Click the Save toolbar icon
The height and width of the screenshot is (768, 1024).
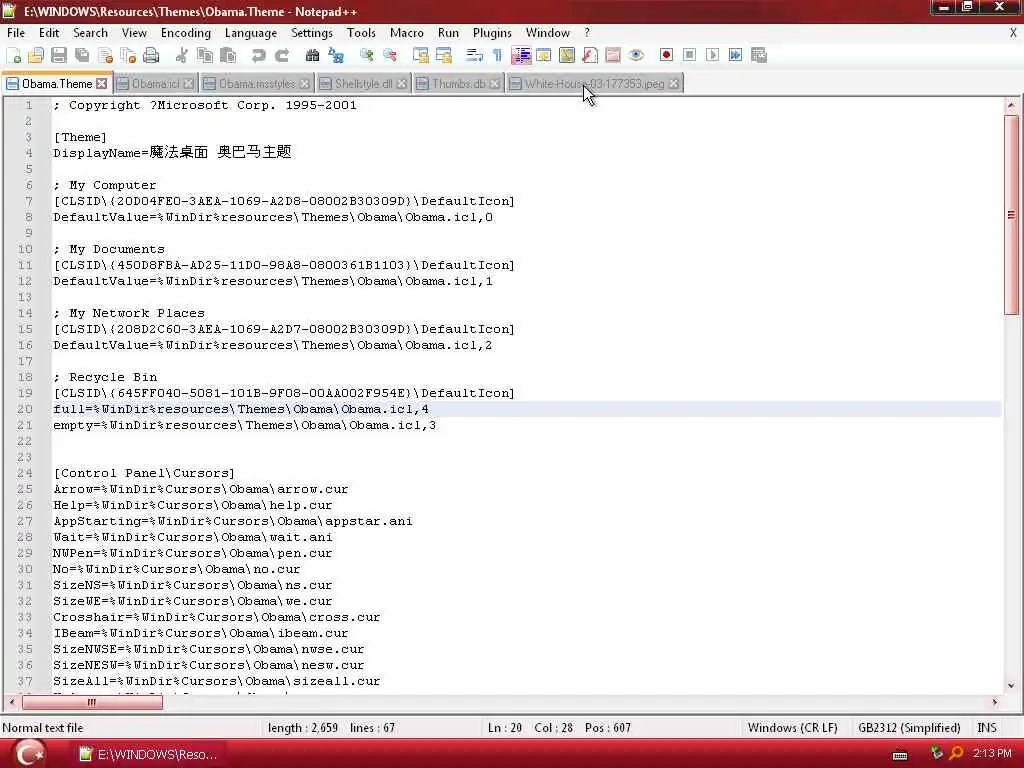[x=59, y=56]
